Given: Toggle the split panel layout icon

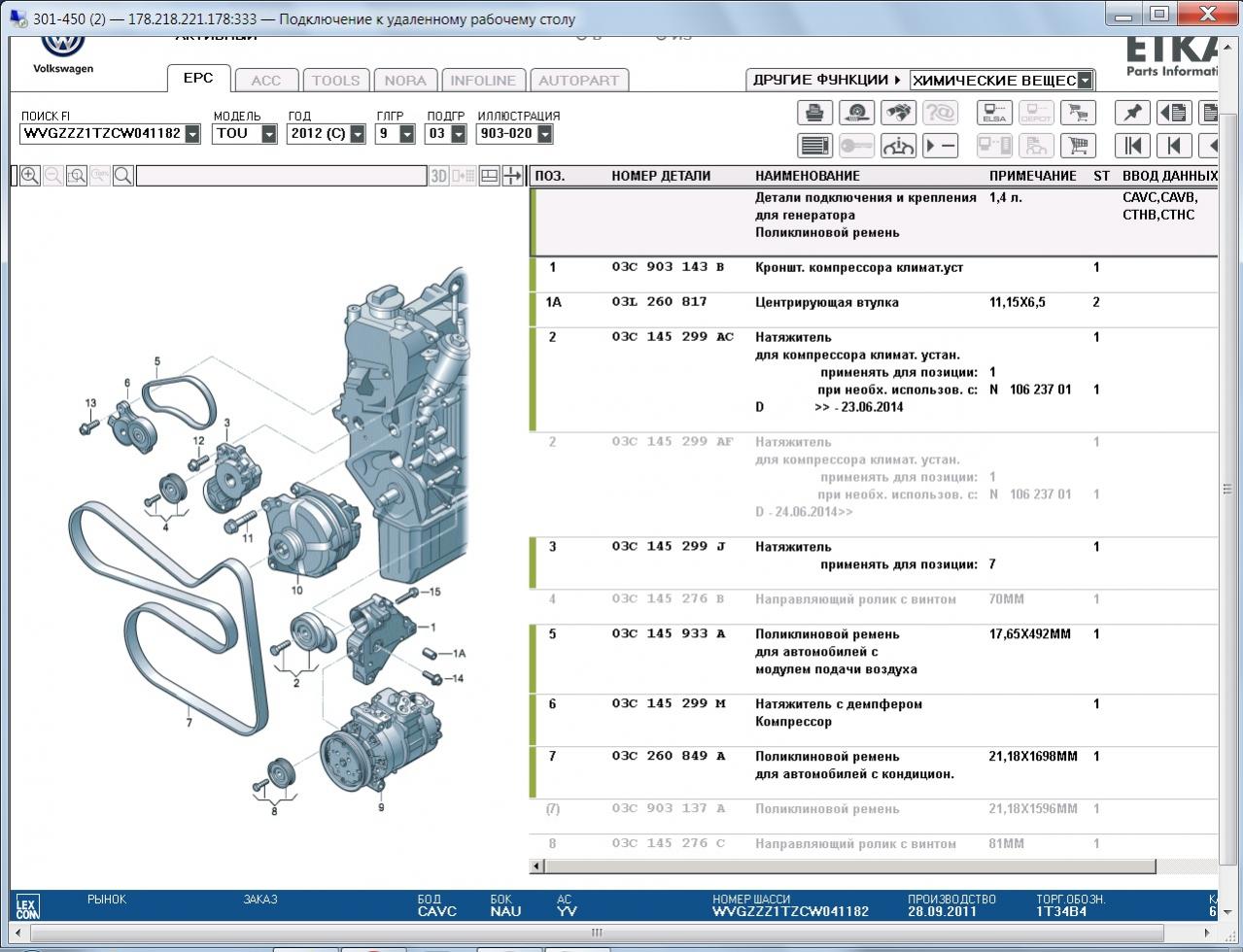Looking at the screenshot, I should [x=489, y=176].
